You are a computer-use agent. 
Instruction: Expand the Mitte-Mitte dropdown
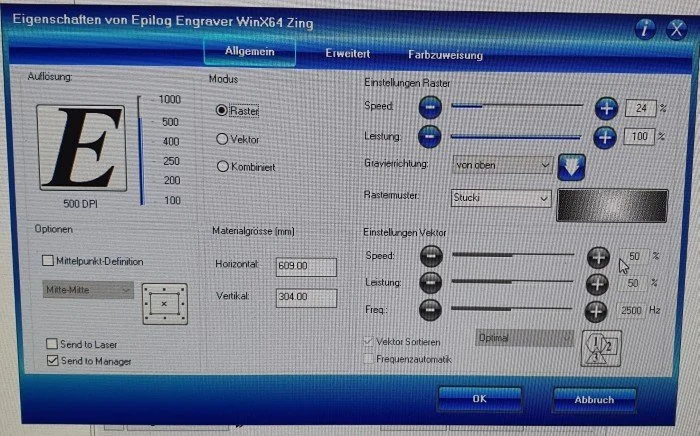click(x=88, y=290)
